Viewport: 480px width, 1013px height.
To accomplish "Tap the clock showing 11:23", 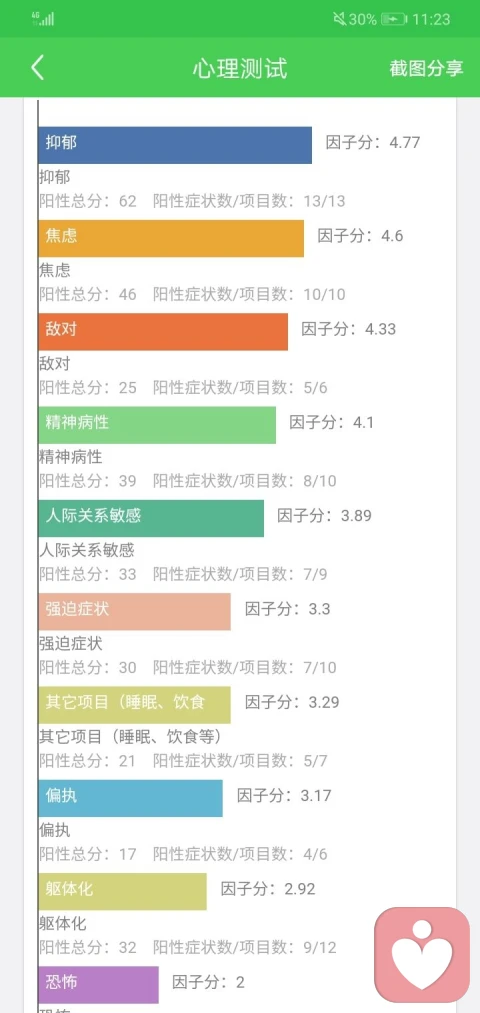I will pyautogui.click(x=431, y=19).
